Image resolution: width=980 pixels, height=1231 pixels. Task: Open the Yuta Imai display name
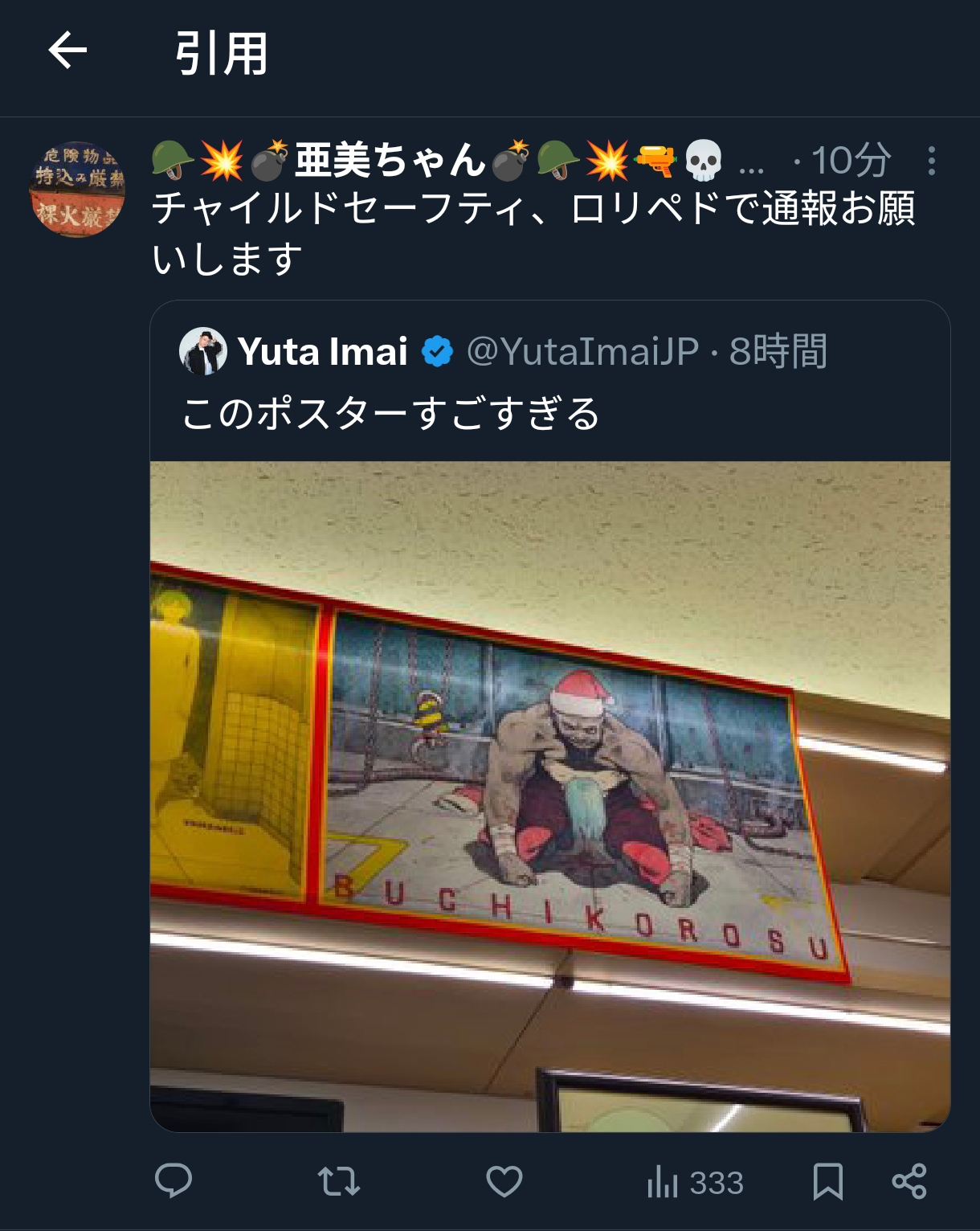coord(323,351)
